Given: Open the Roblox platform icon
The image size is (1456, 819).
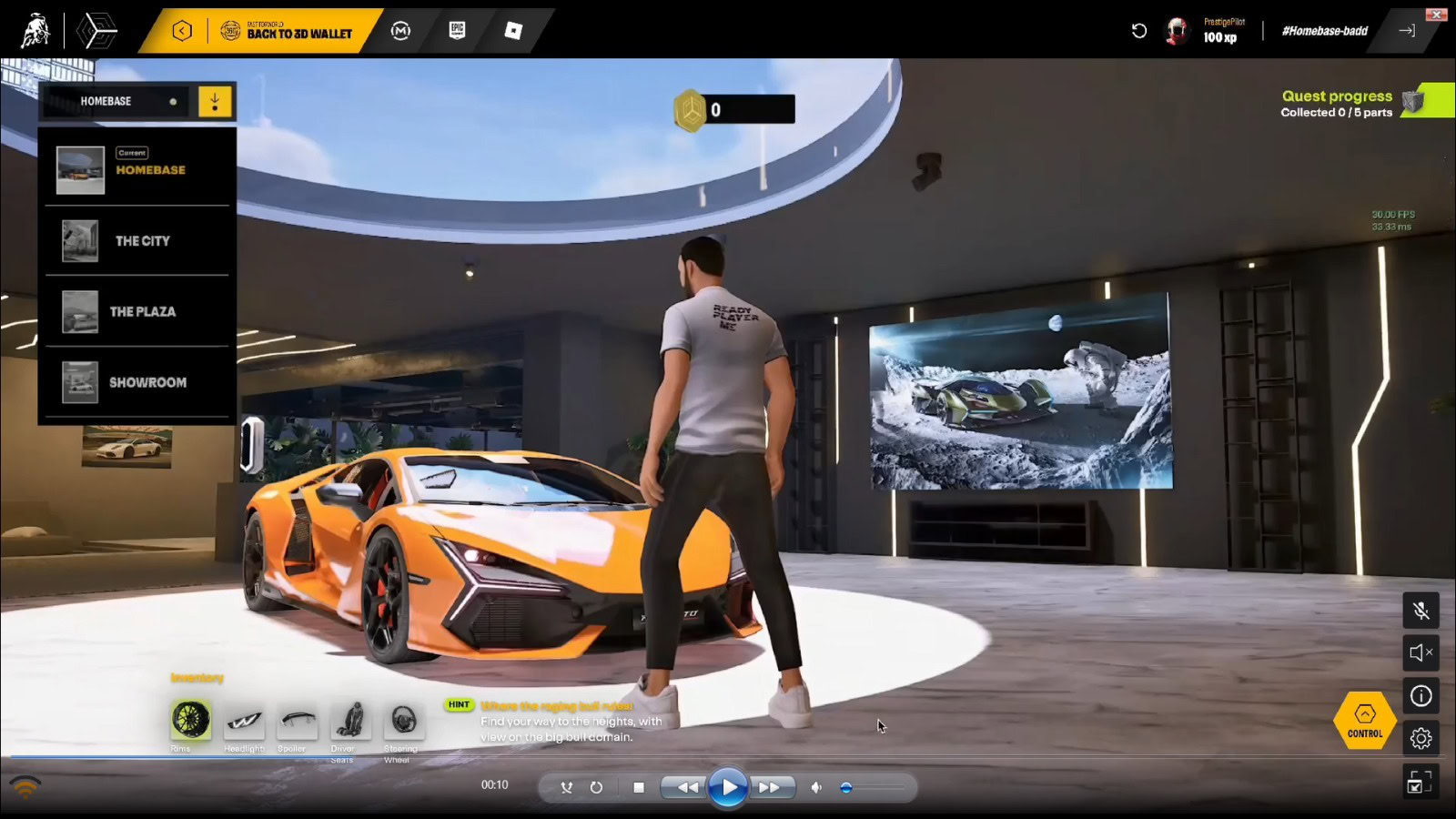Looking at the screenshot, I should click(x=513, y=31).
